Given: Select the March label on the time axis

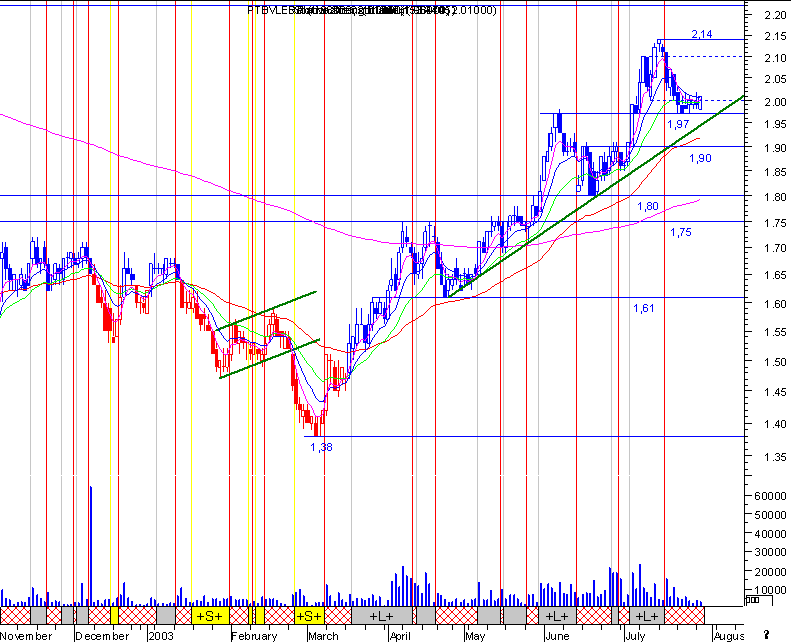Looking at the screenshot, I should pos(323,636).
